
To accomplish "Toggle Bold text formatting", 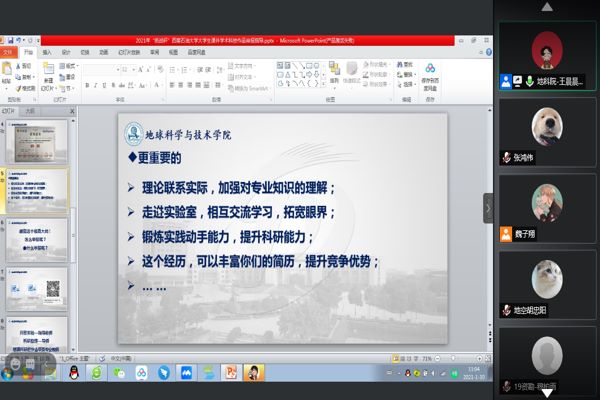I will 87,85.
